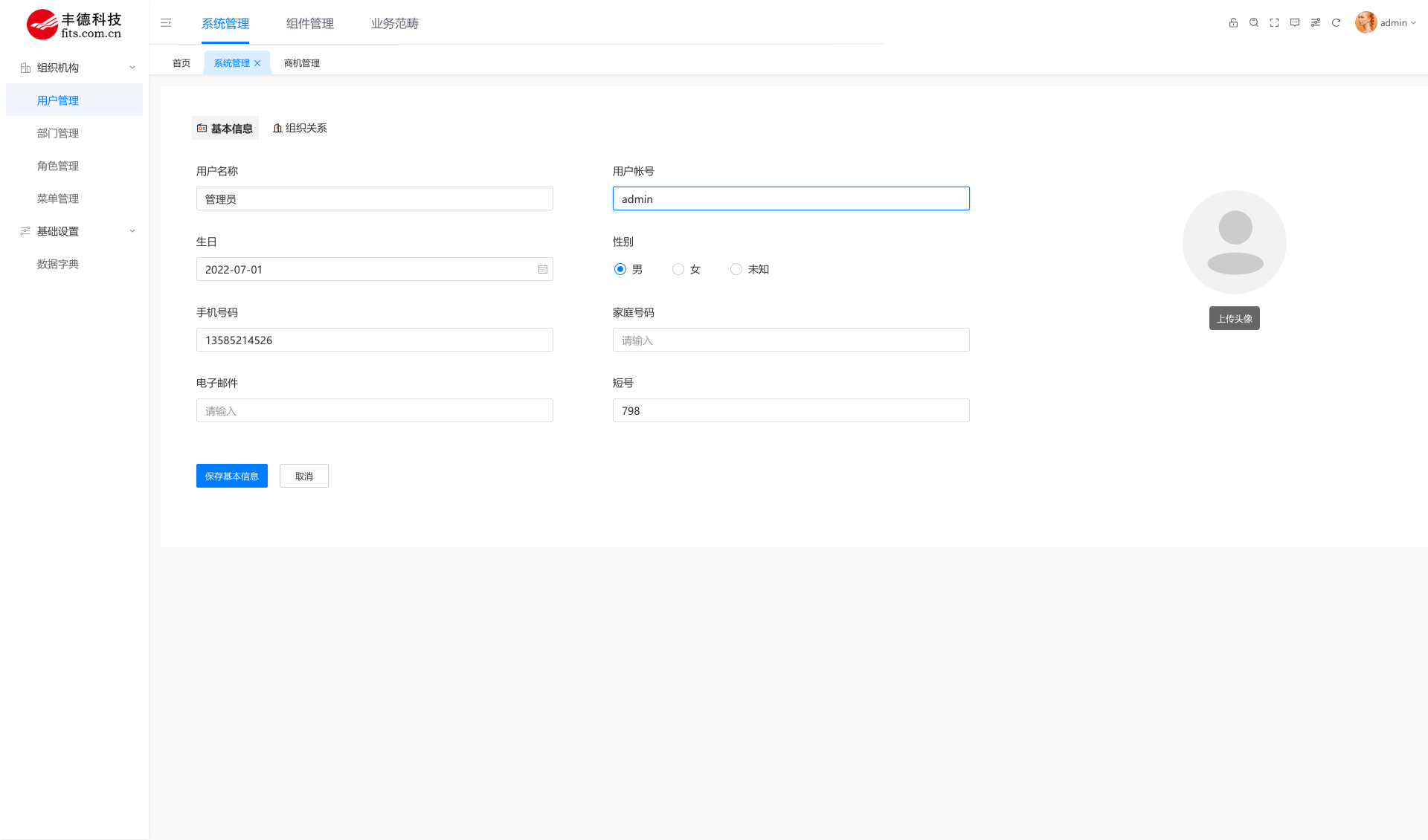Click the 丰德科技 logo
This screenshot has height=840, width=1428.
click(x=74, y=25)
